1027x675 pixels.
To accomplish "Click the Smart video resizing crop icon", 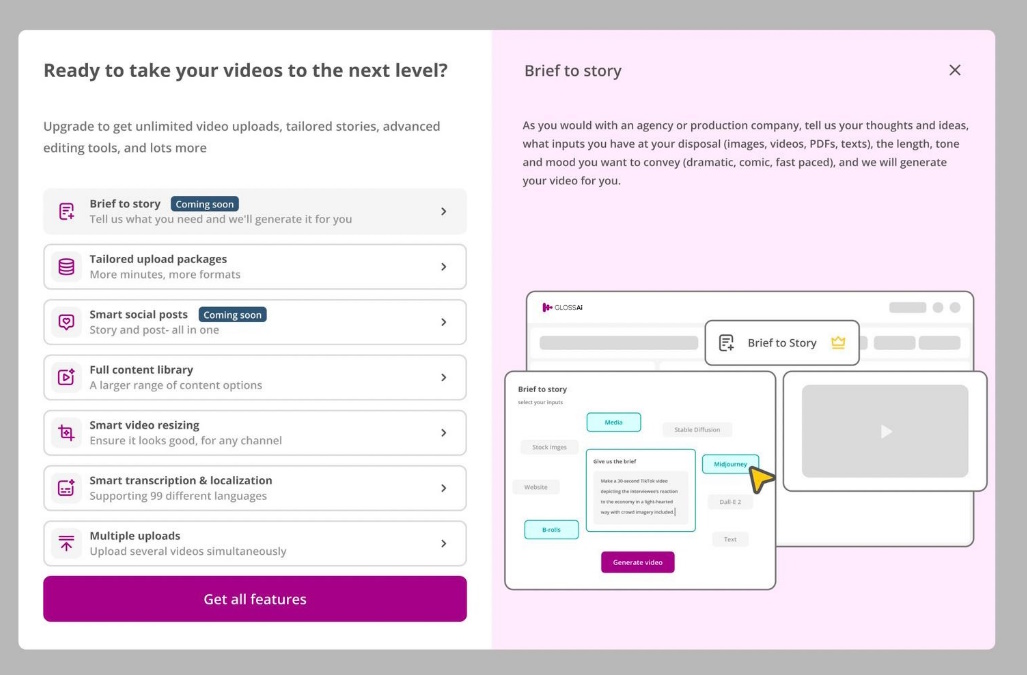I will coord(66,433).
